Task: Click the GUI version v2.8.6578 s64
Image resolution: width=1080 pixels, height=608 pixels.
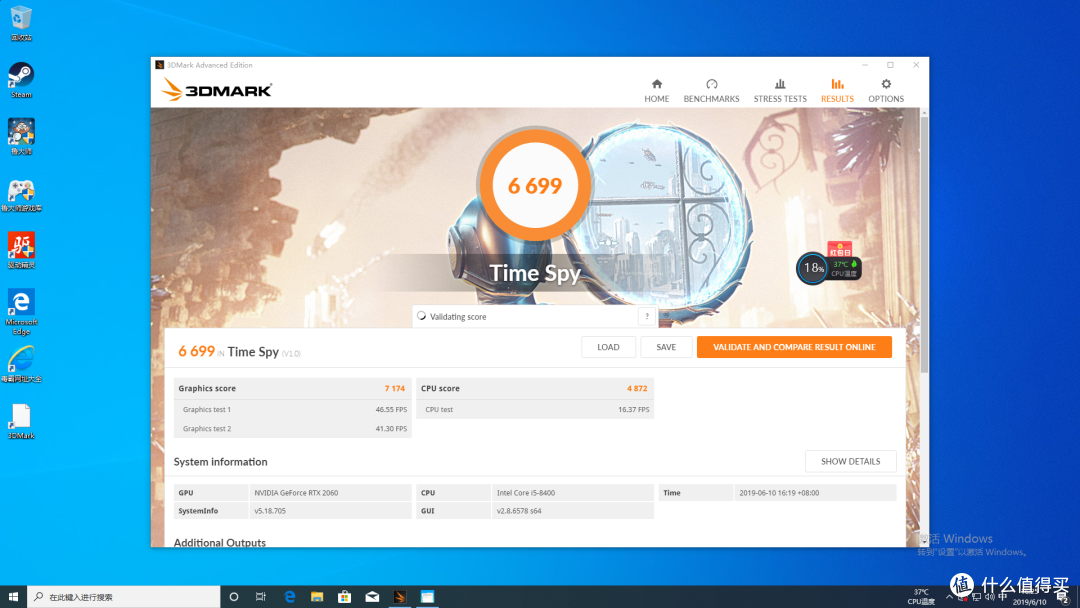Action: pyautogui.click(x=519, y=511)
